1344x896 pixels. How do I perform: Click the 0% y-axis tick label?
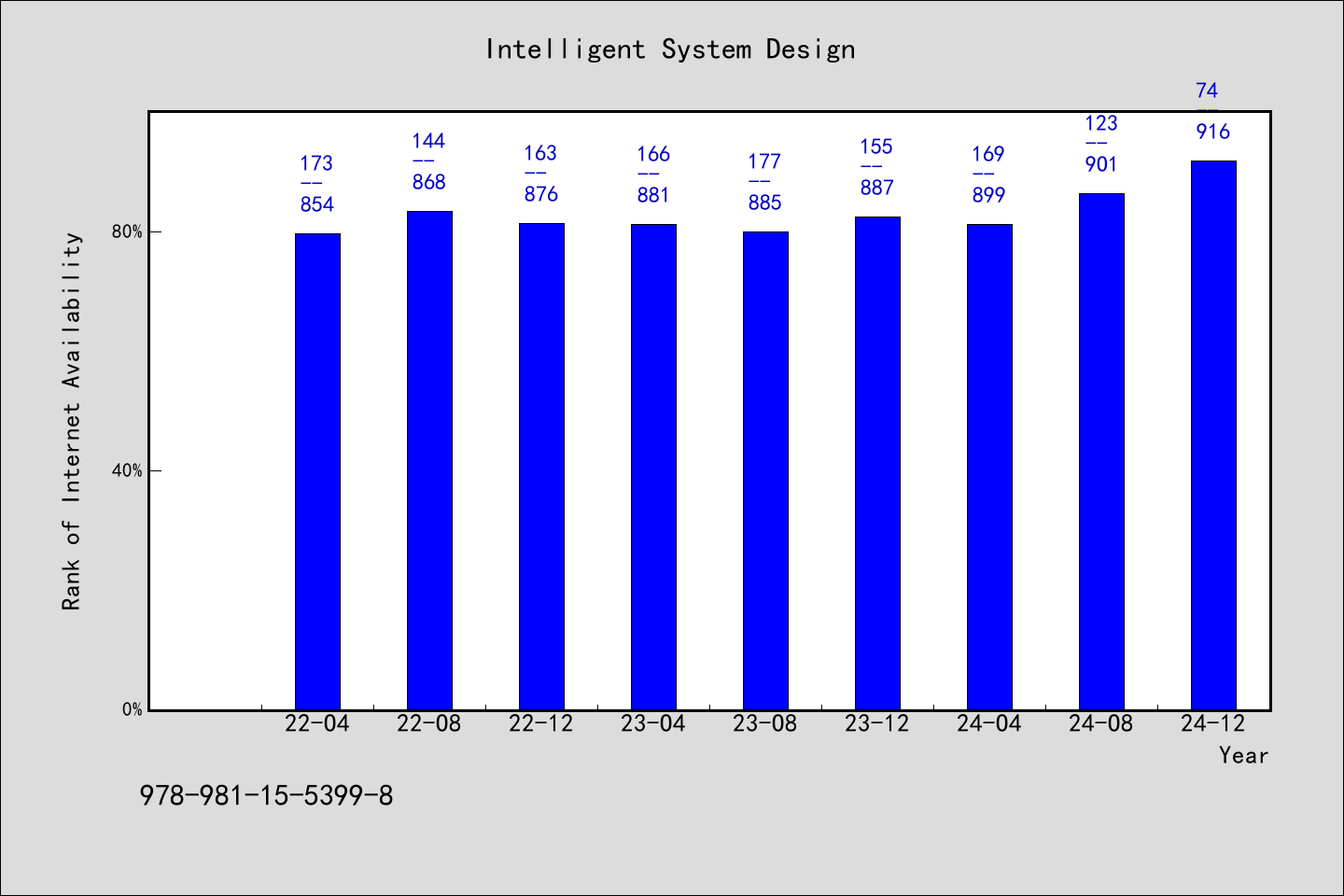pyautogui.click(x=132, y=709)
